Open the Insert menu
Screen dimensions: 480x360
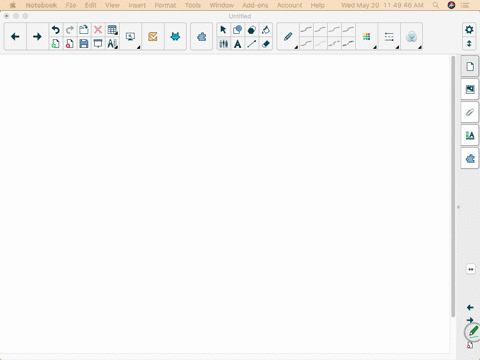137,5
